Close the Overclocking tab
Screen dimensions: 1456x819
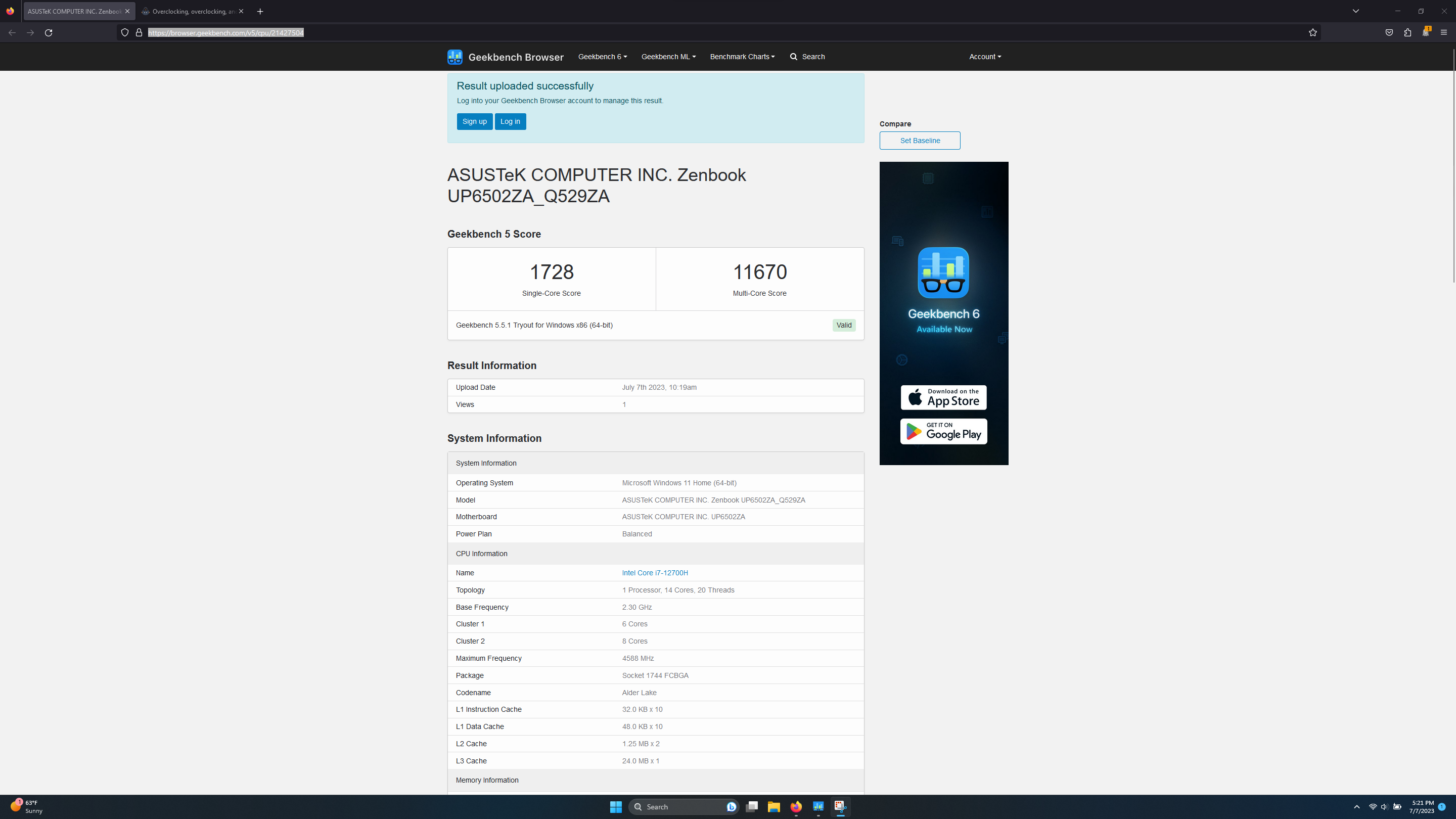pos(241,11)
